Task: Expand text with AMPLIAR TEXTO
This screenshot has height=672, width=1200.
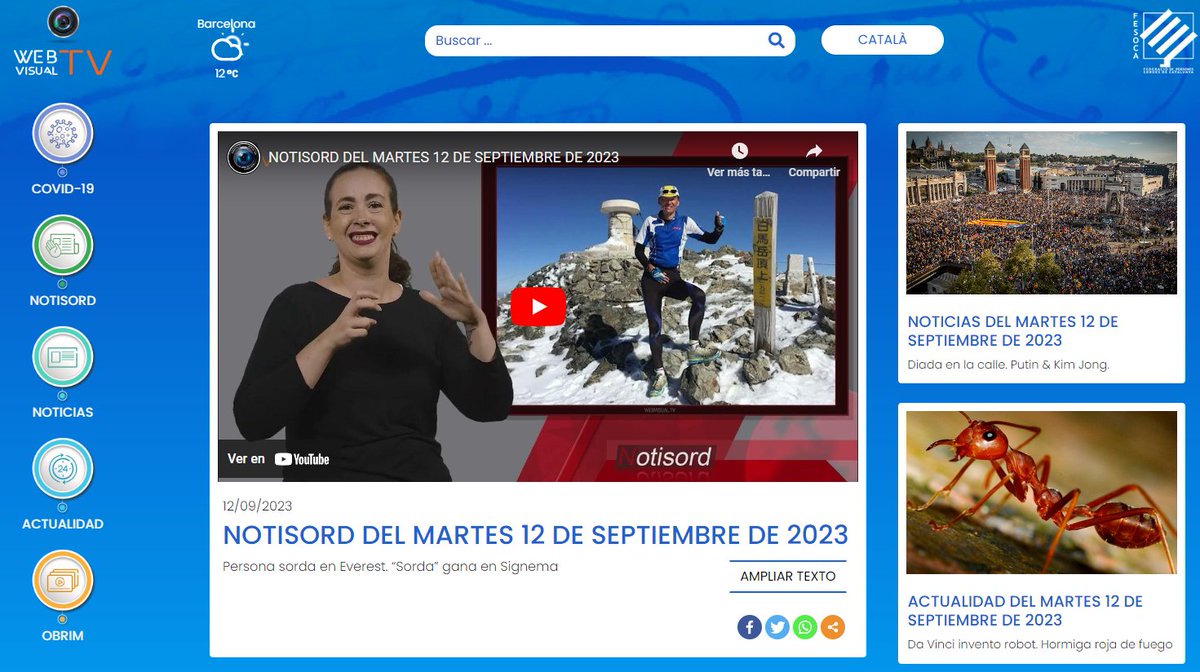Action: pyautogui.click(x=787, y=576)
